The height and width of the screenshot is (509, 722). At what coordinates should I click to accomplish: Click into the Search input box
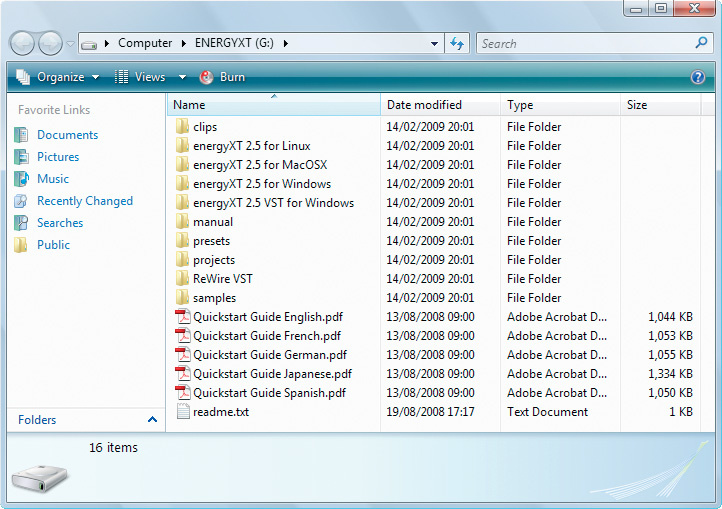(x=585, y=43)
